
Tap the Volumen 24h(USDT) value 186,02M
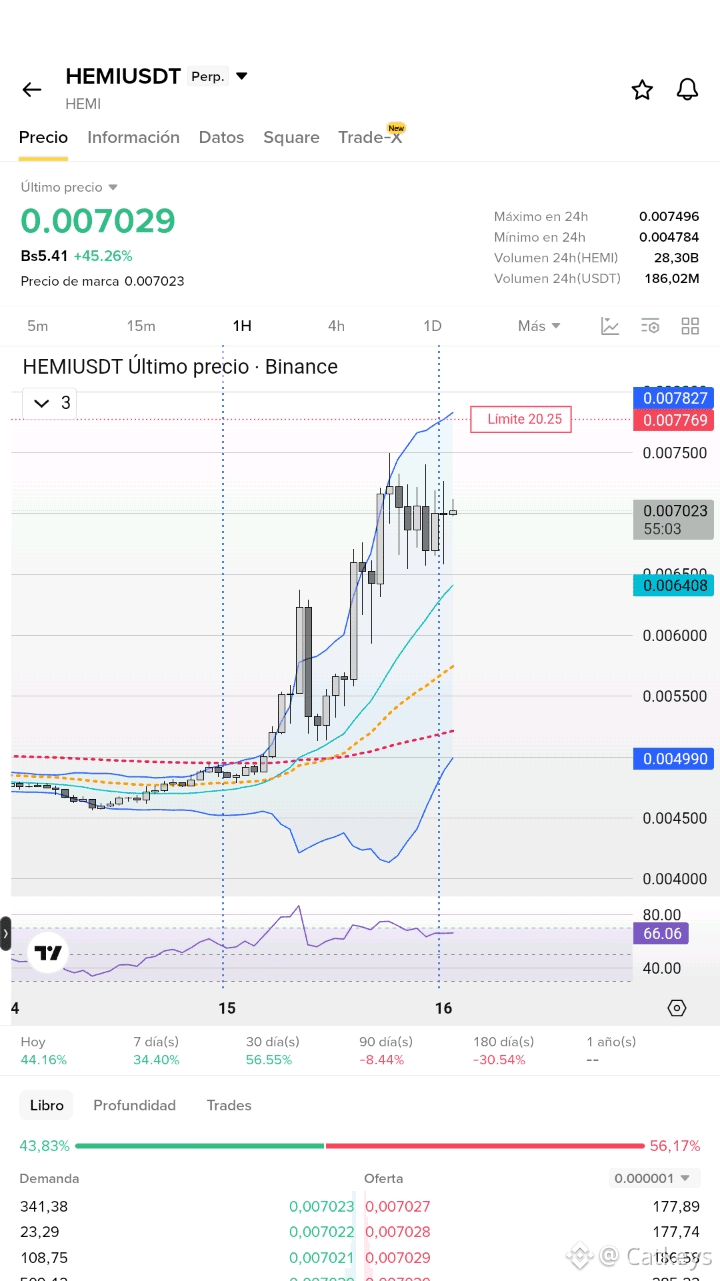pos(672,278)
